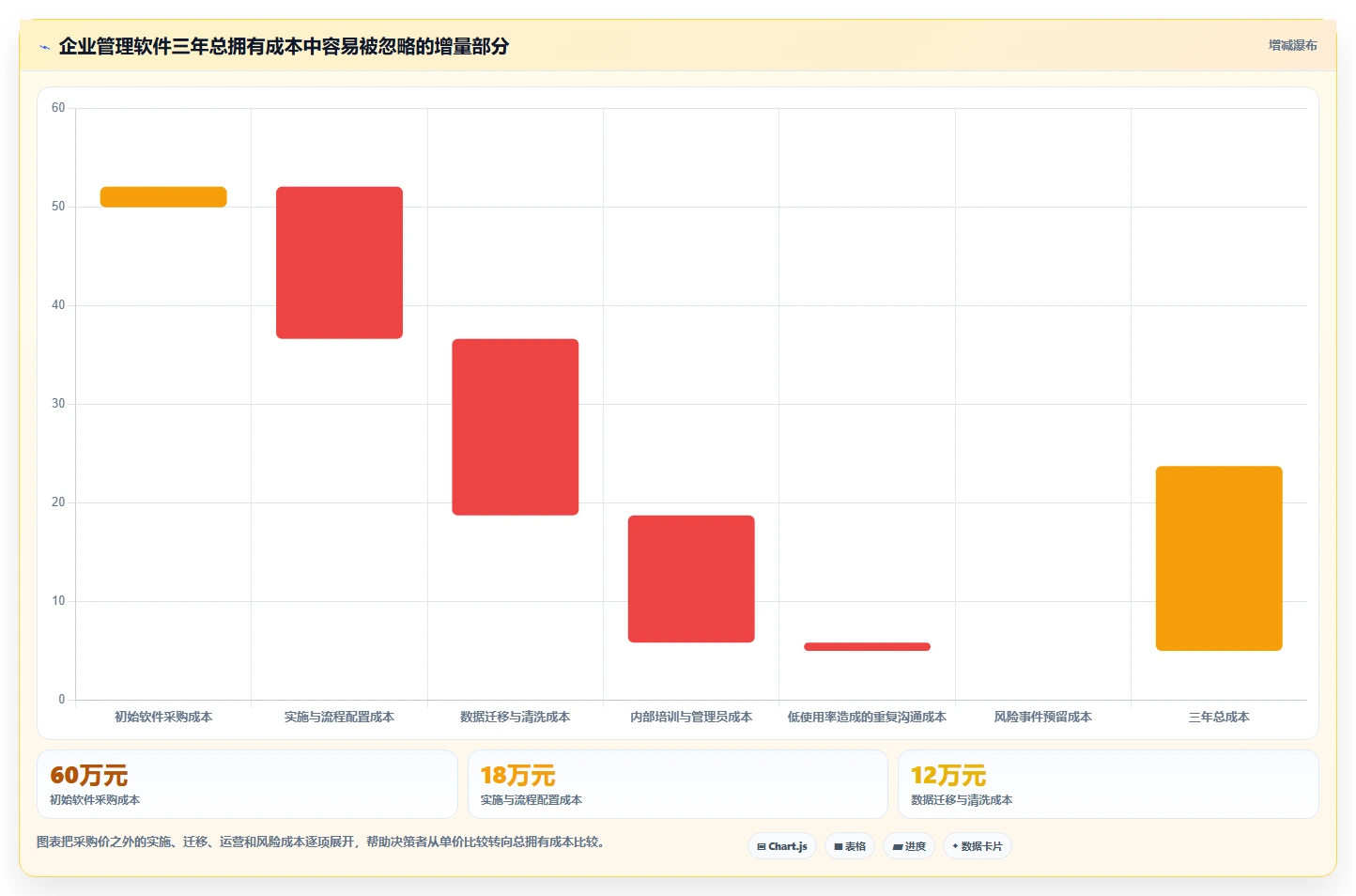Click the 进度 chip
The image size is (1356, 896).
point(909,846)
